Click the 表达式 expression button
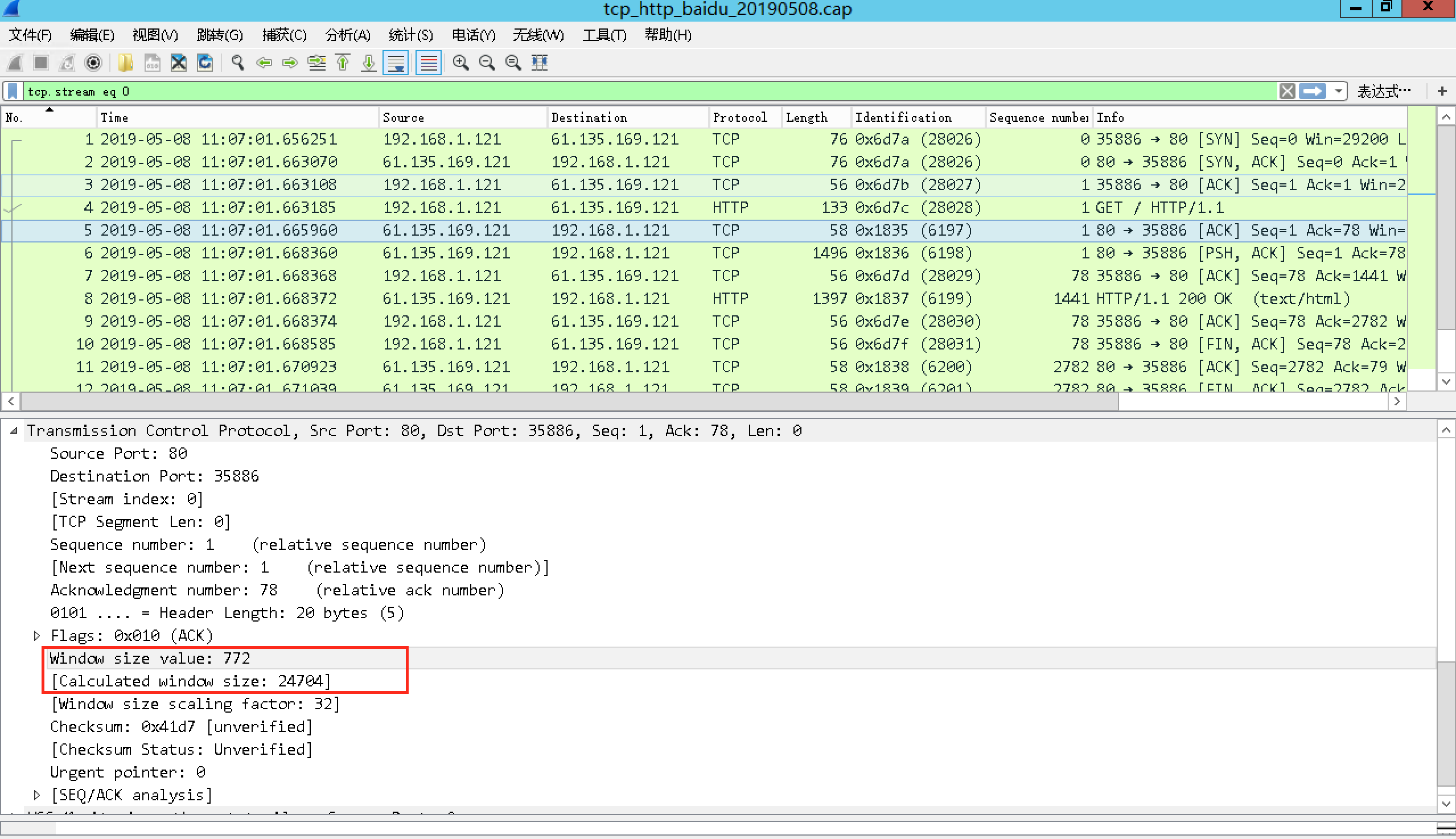 pyautogui.click(x=1382, y=91)
